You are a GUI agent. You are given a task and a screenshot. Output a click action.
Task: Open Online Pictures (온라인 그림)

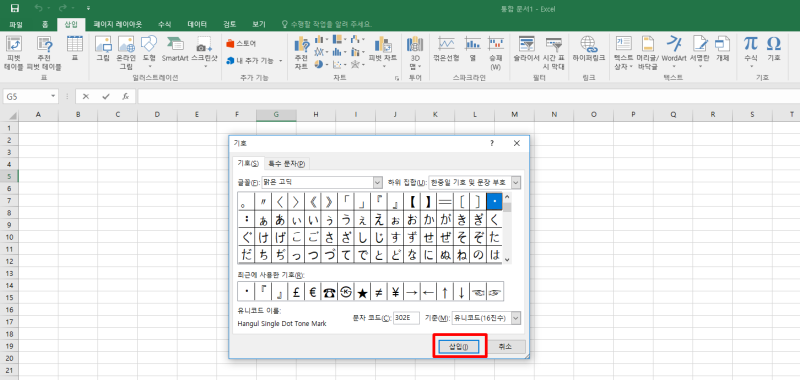coord(126,53)
